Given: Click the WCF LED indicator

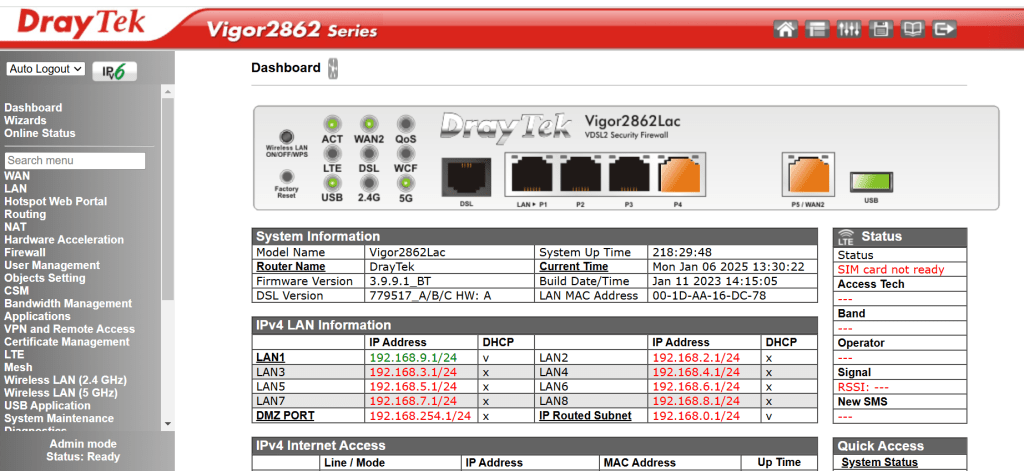Looking at the screenshot, I should click(x=406, y=154).
